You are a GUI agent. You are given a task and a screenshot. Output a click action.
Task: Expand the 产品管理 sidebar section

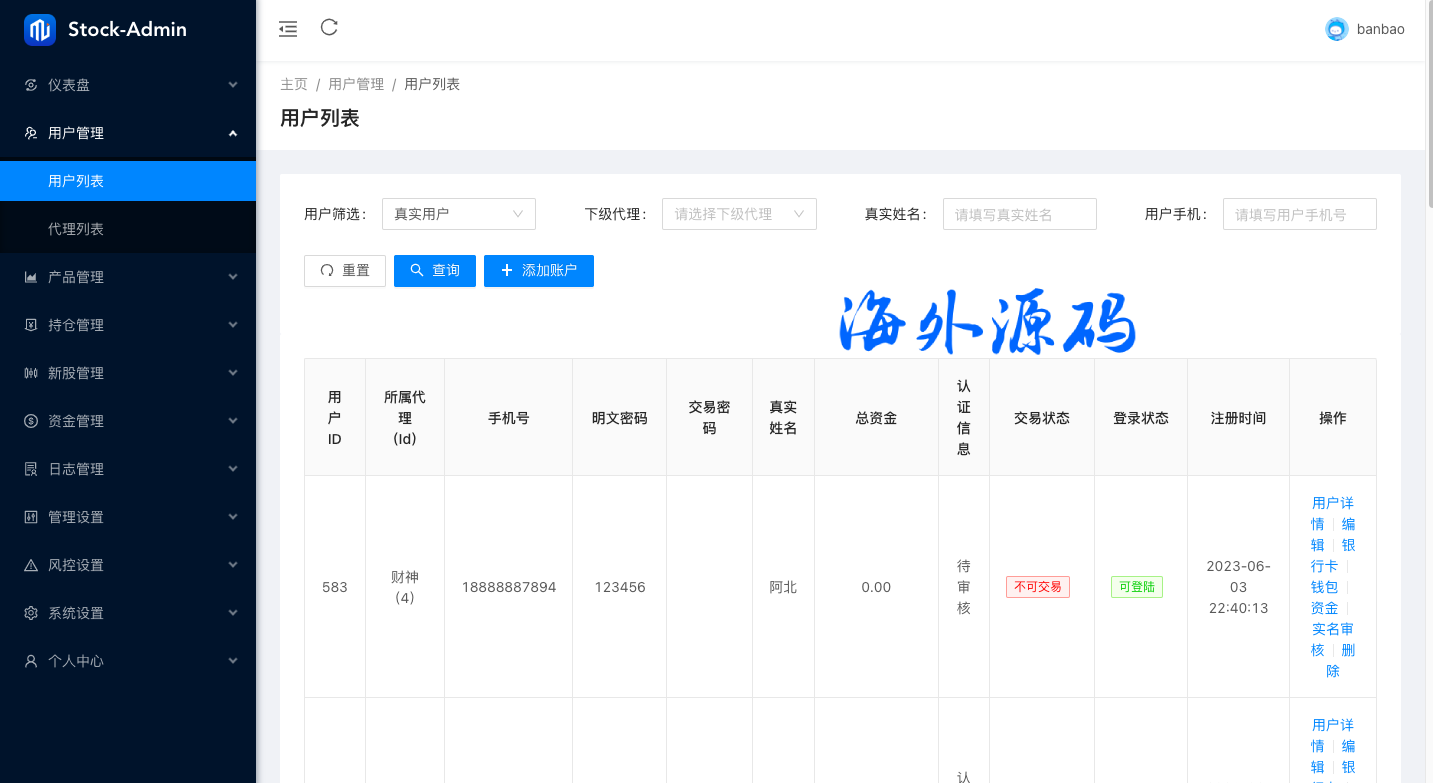tap(128, 277)
